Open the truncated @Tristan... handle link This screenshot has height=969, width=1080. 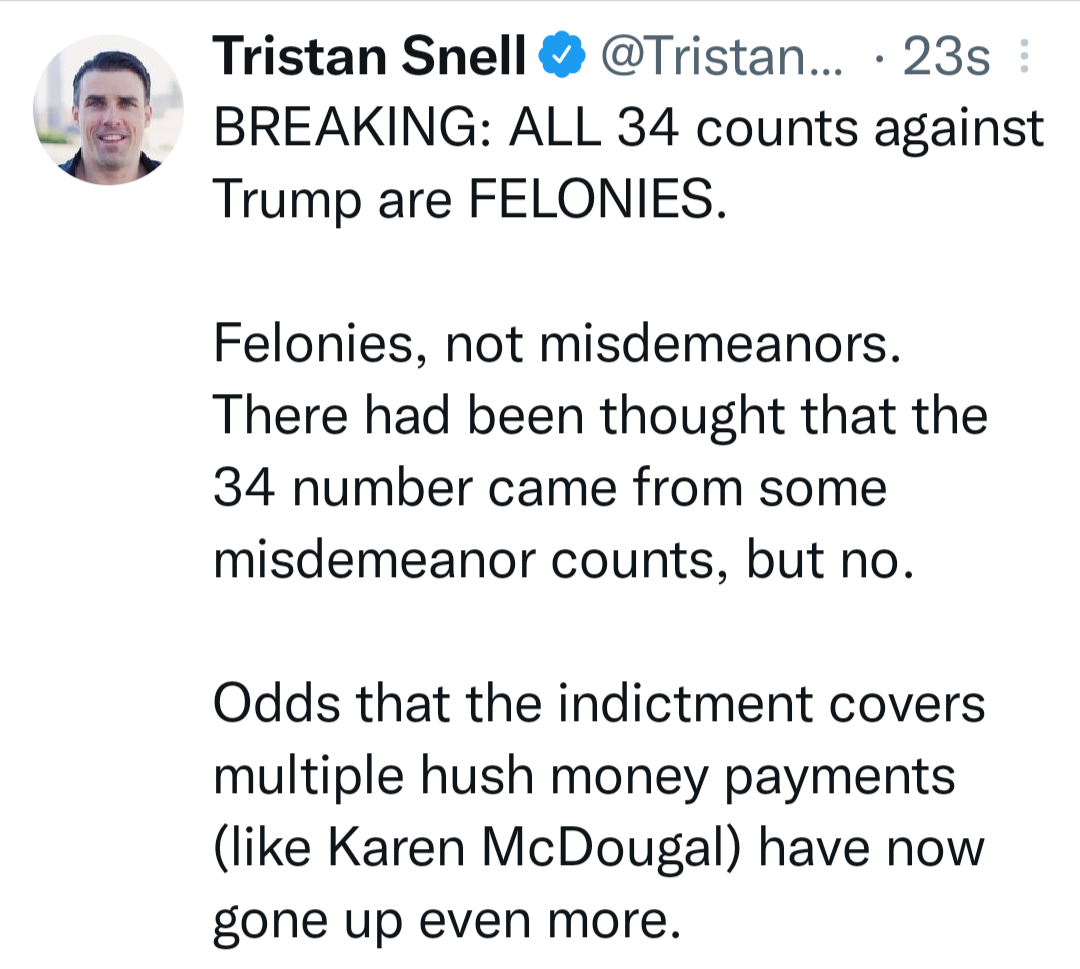click(x=721, y=56)
